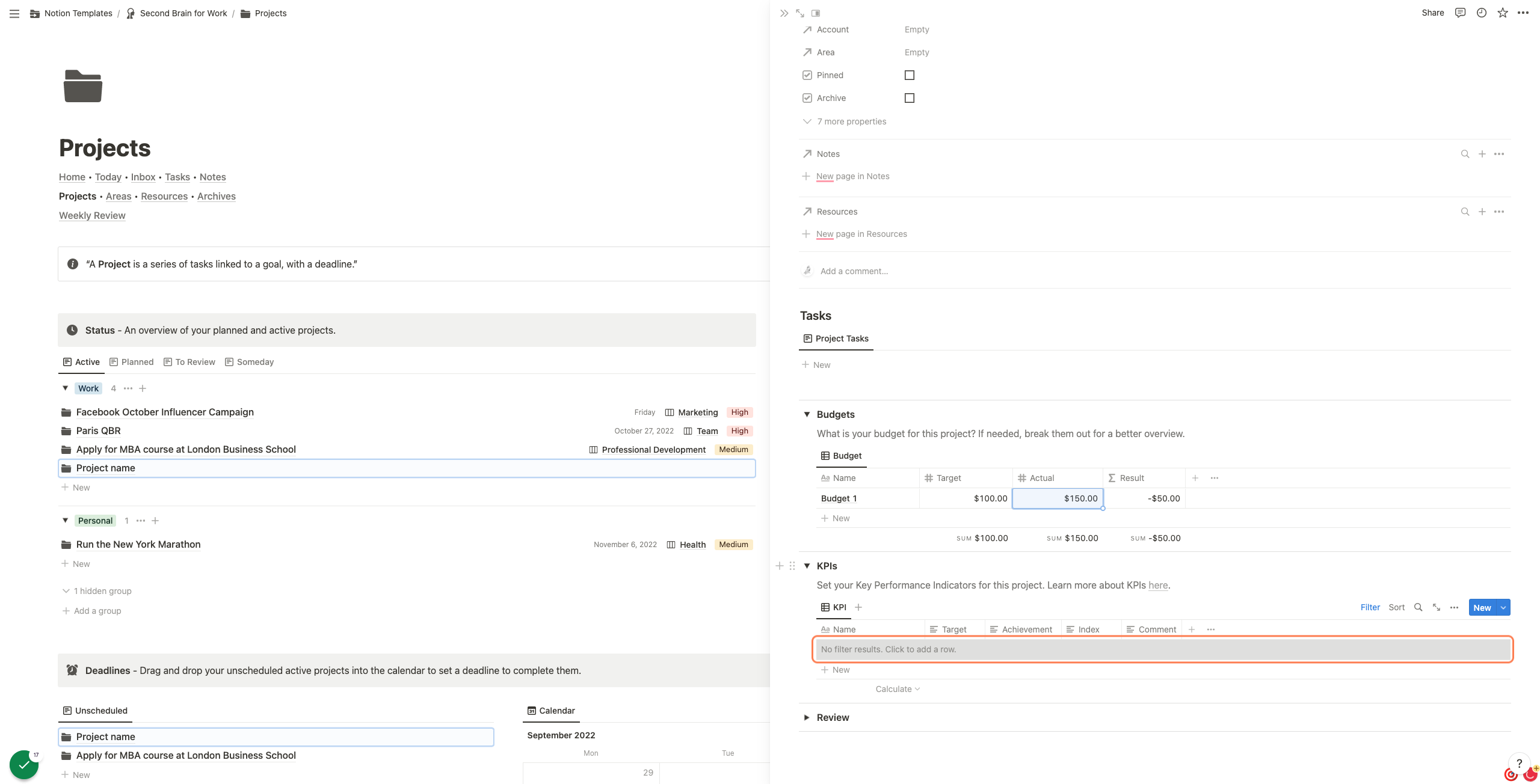Open the KPI table in full page
The image size is (1540, 784).
pos(1437,607)
